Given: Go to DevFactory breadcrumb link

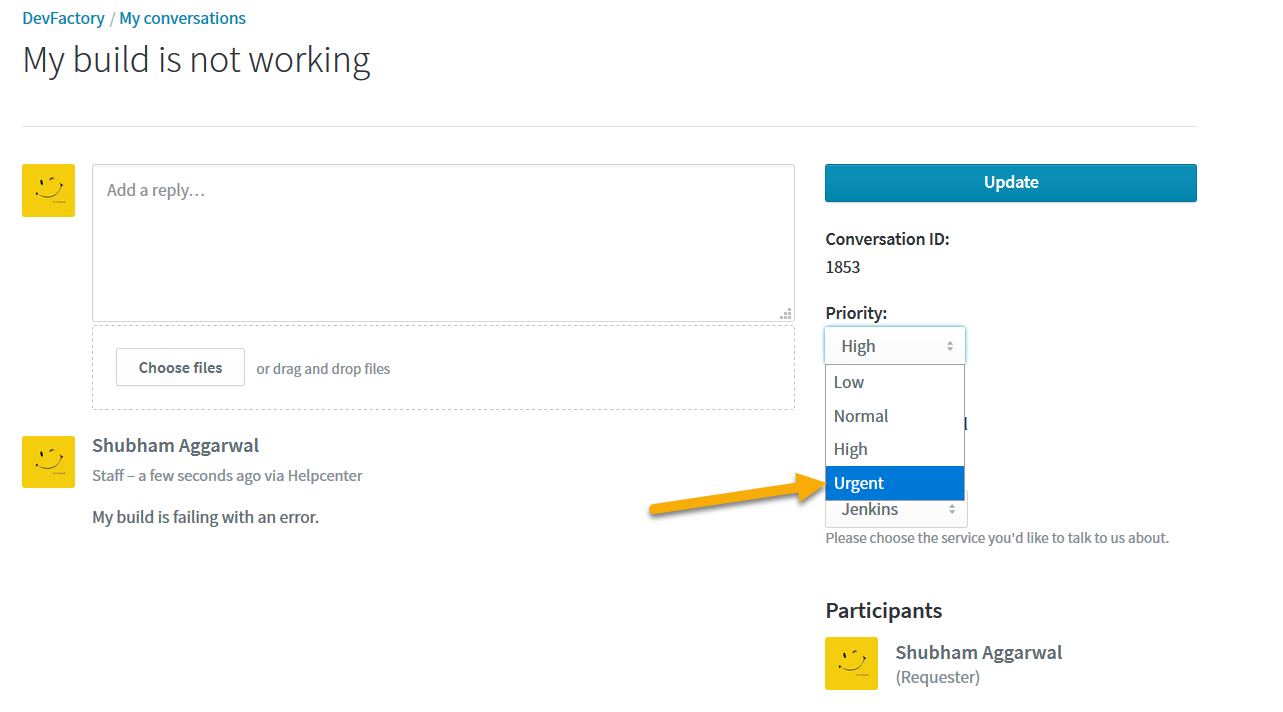Looking at the screenshot, I should point(63,18).
